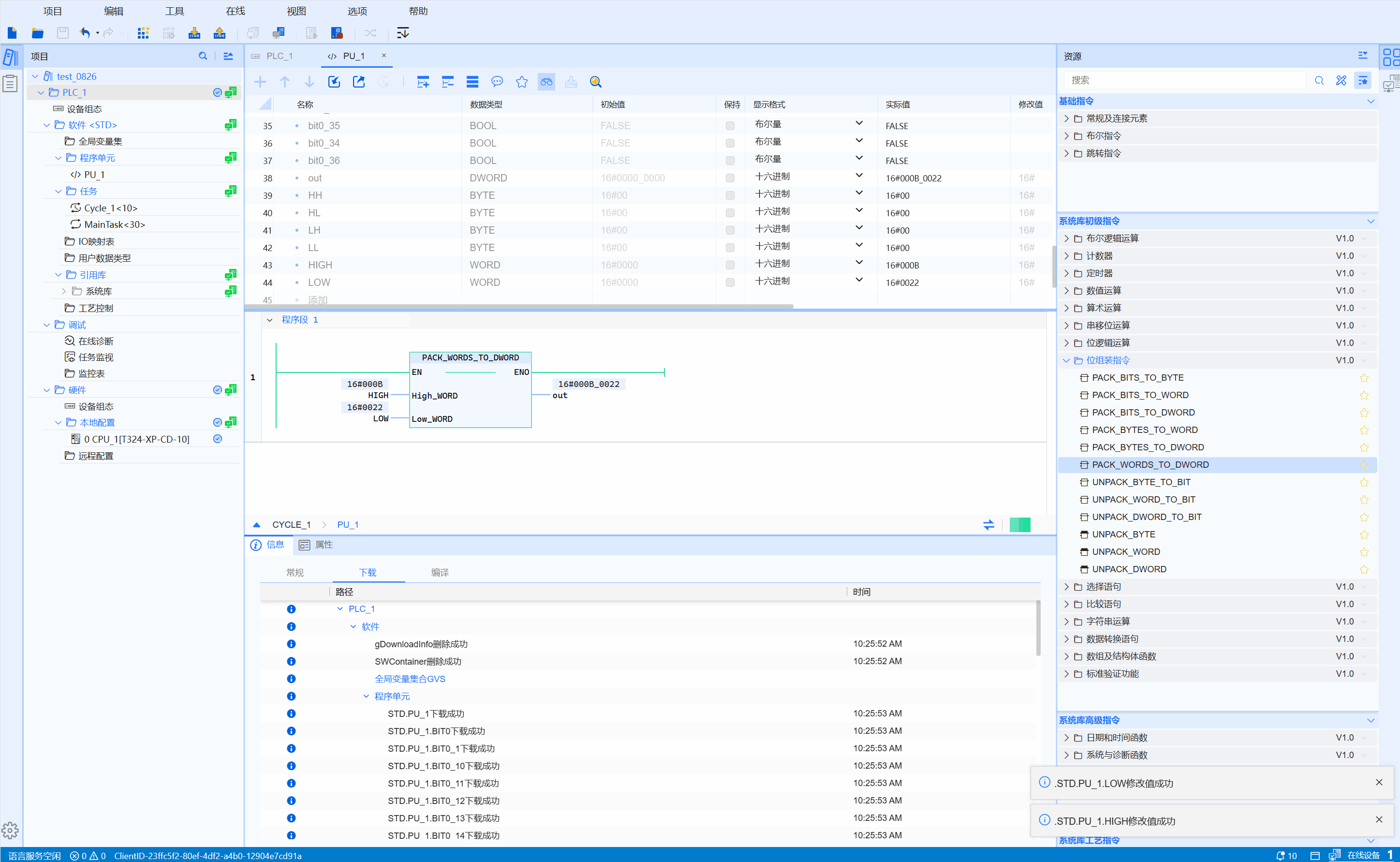Click the favorite star next to PACK_BITS_TO_BYTE
This screenshot has height=862, width=1400.
click(1364, 378)
